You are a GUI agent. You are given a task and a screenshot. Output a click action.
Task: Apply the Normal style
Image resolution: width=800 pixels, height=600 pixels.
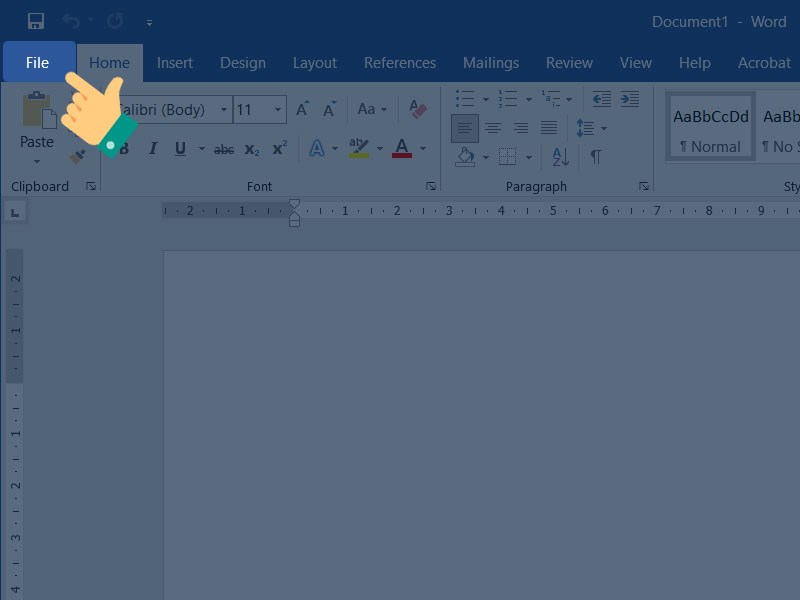[x=711, y=127]
